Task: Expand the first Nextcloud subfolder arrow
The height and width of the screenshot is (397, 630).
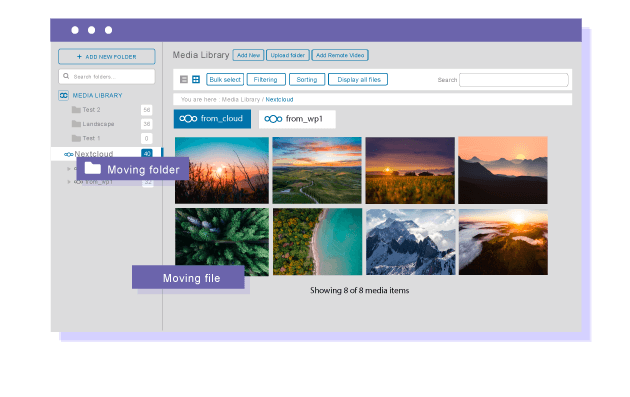Action: pyautogui.click(x=68, y=169)
